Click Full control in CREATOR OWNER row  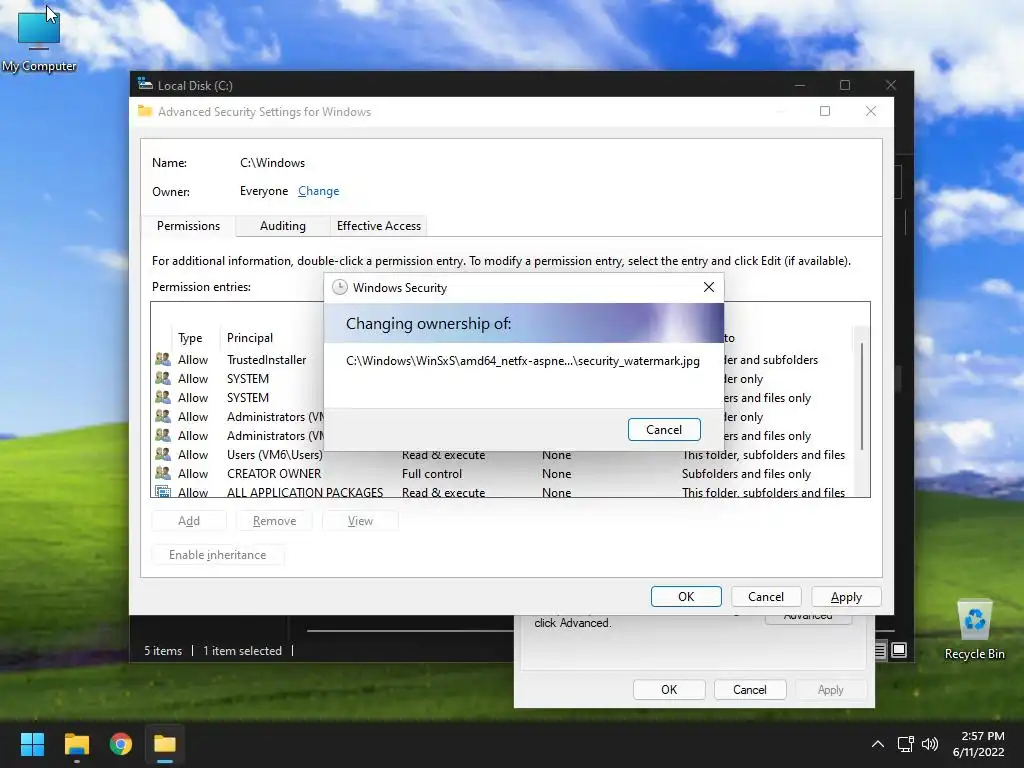click(432, 473)
